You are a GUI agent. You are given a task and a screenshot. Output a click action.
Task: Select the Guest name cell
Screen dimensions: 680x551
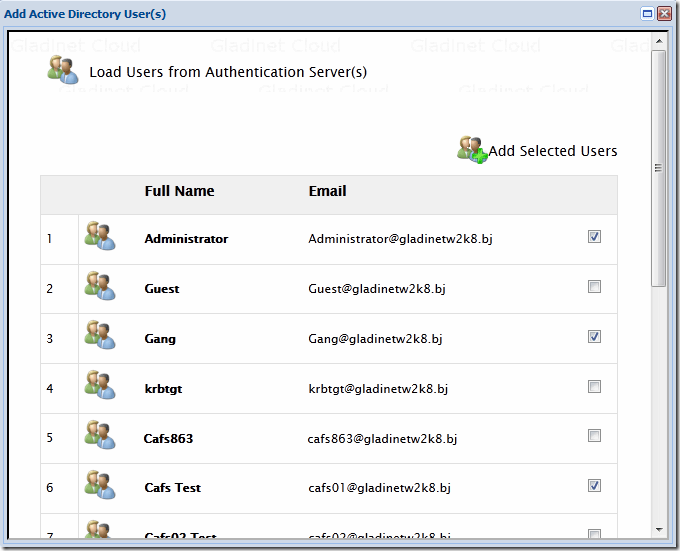(162, 289)
